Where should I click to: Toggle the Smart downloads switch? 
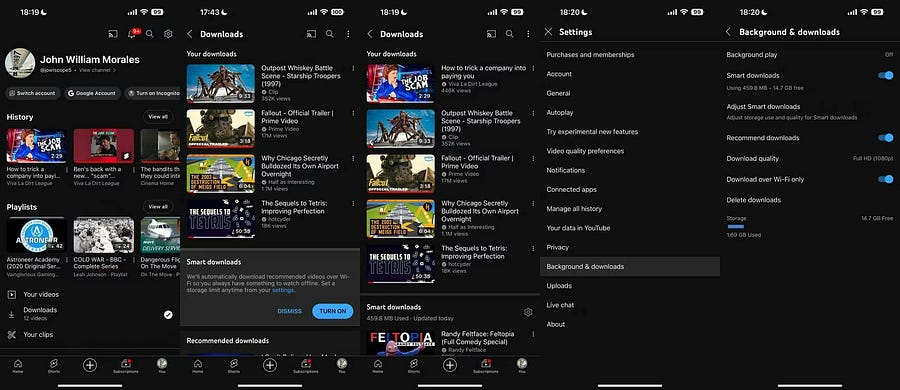tap(886, 75)
